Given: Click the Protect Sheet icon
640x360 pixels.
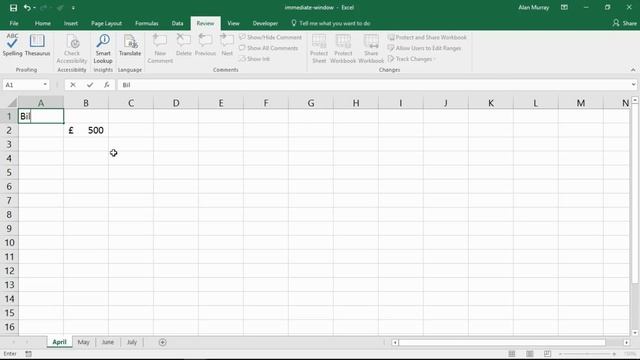Looking at the screenshot, I should pyautogui.click(x=319, y=49).
